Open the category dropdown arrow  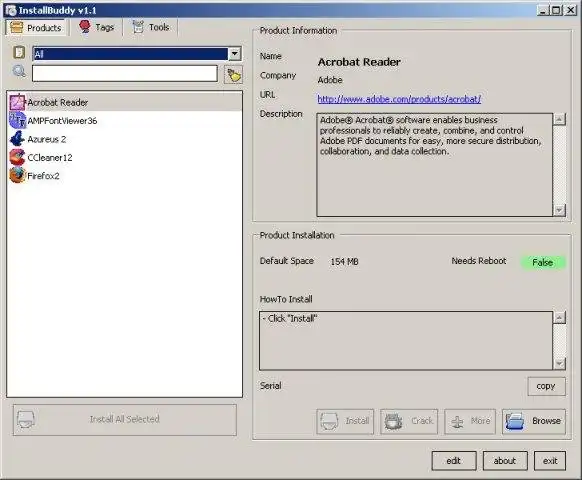point(234,54)
